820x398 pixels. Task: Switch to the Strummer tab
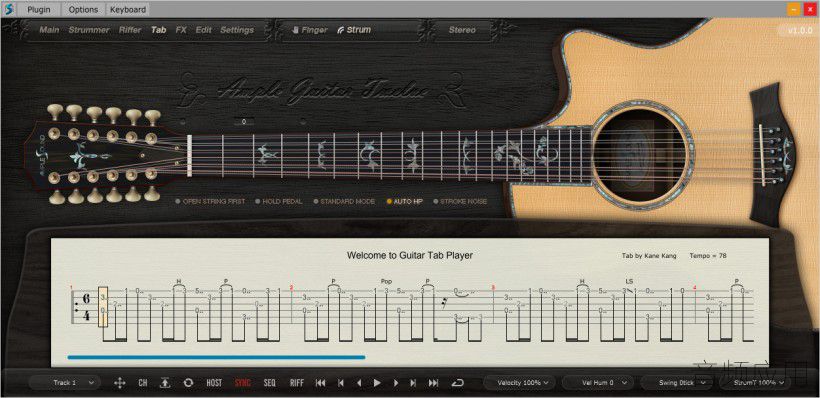89,30
